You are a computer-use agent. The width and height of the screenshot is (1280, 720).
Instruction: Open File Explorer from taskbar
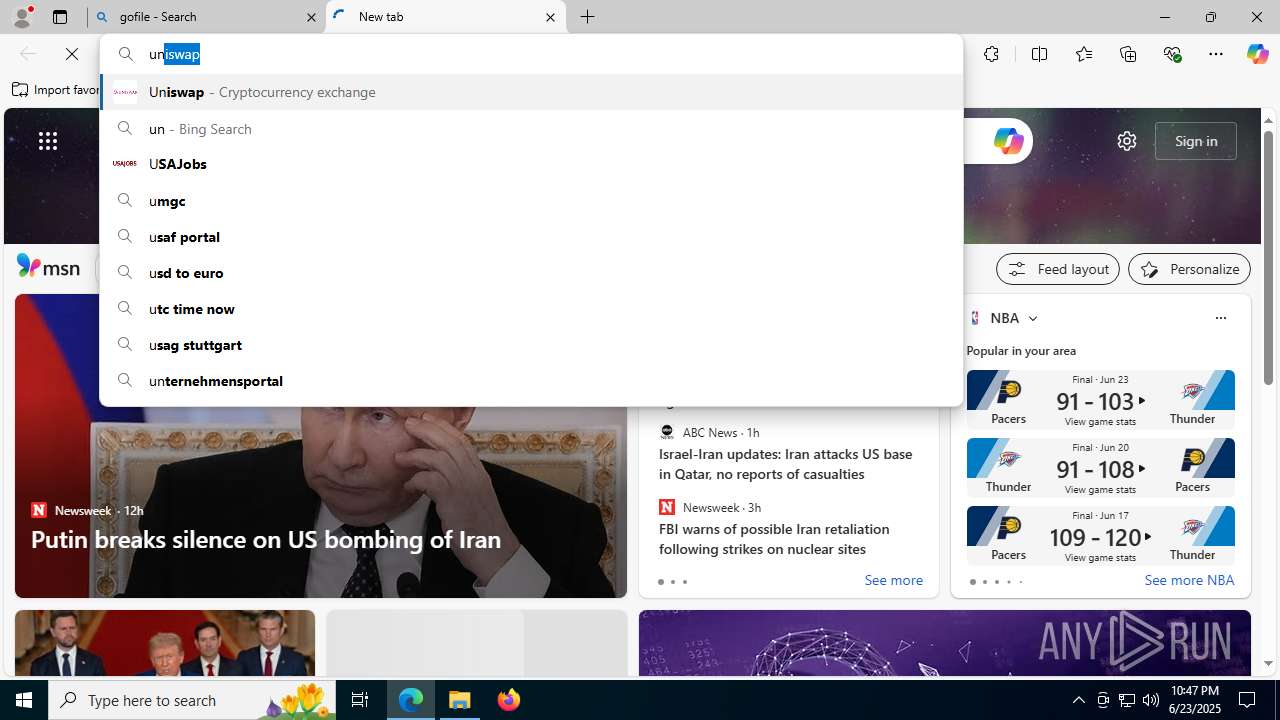[x=460, y=700]
